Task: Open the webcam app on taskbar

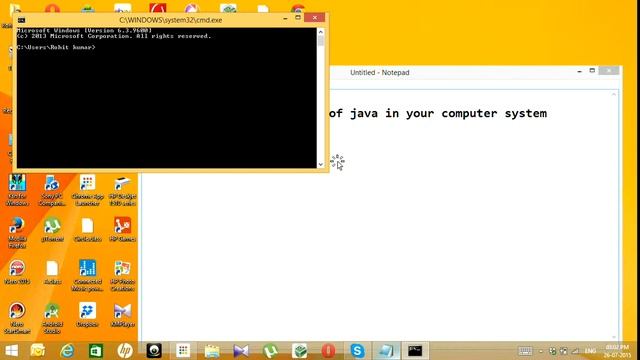Action: point(154,351)
